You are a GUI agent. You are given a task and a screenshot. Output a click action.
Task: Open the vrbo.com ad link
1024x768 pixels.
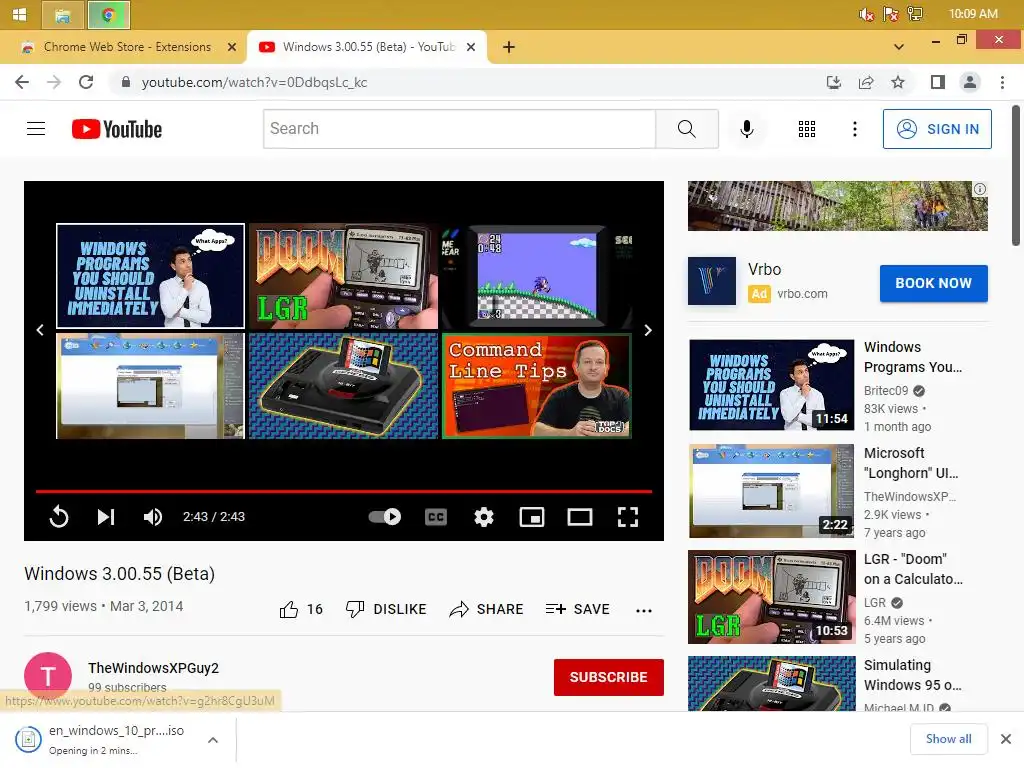pyautogui.click(x=802, y=294)
